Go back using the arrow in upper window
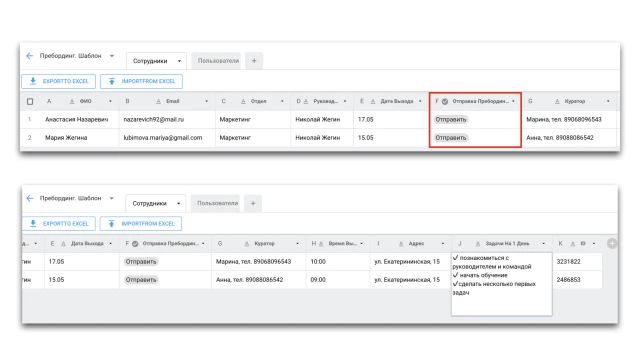Viewport: 640px width, 360px height. [29, 56]
